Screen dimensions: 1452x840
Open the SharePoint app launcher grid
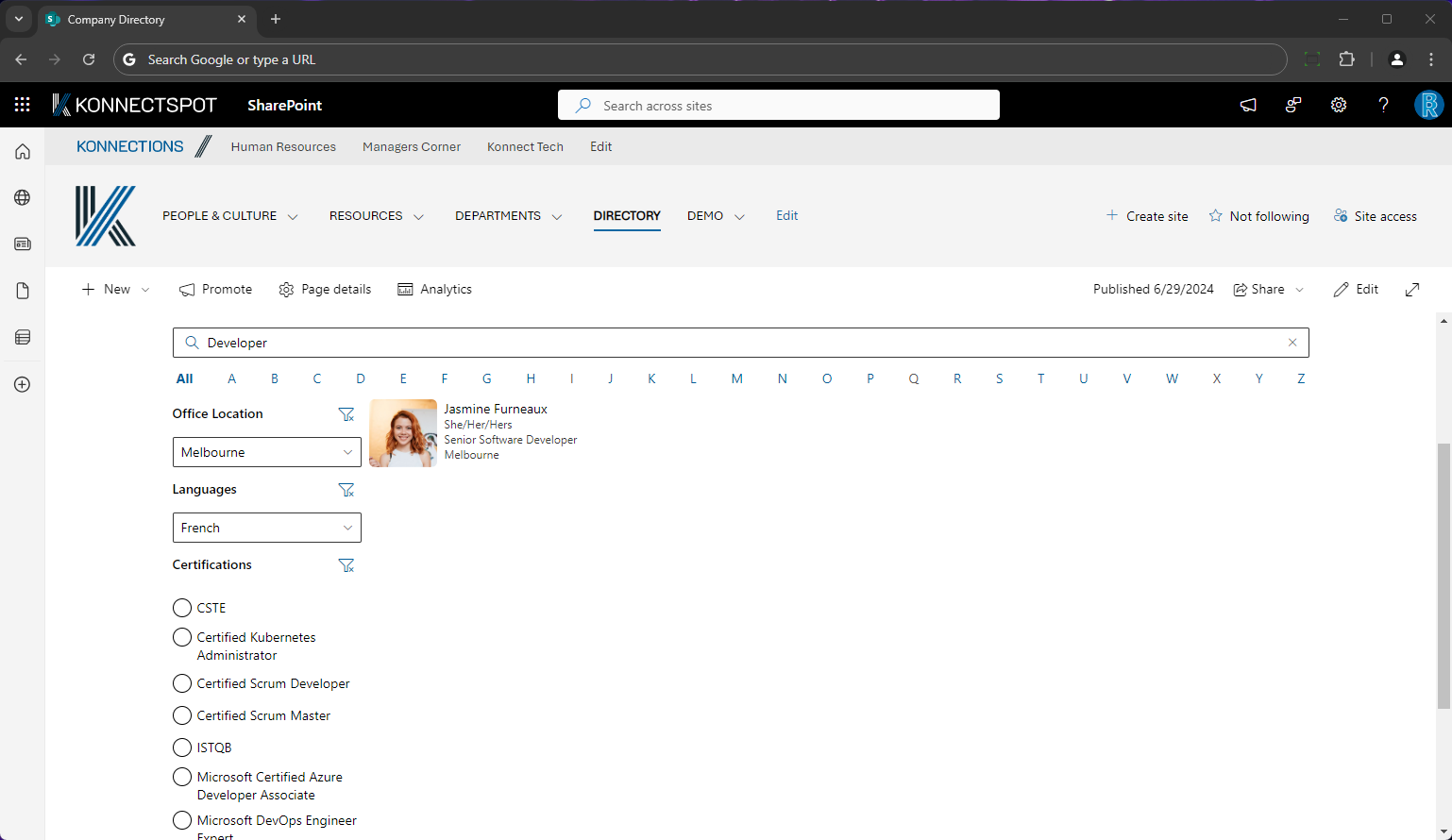click(23, 105)
